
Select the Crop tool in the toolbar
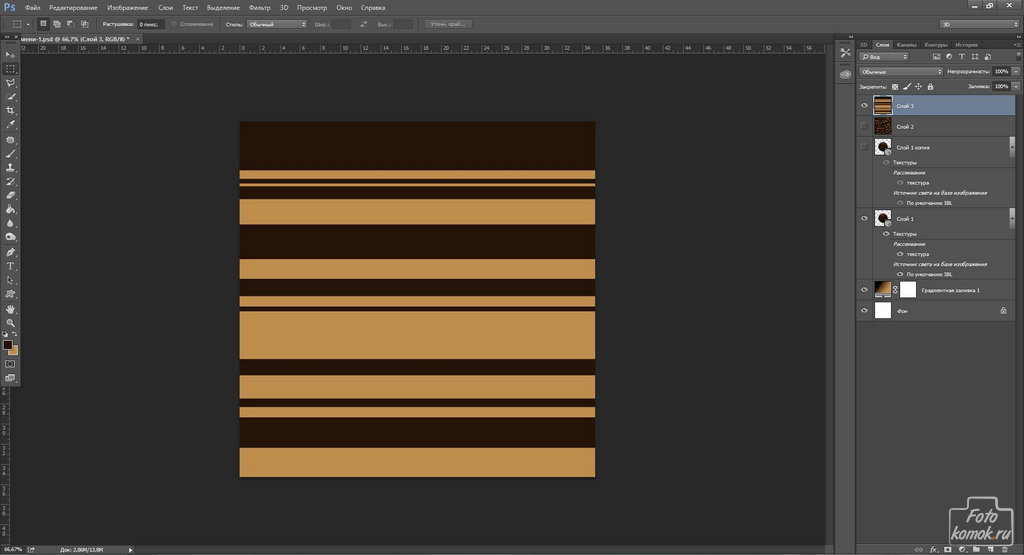[x=11, y=110]
